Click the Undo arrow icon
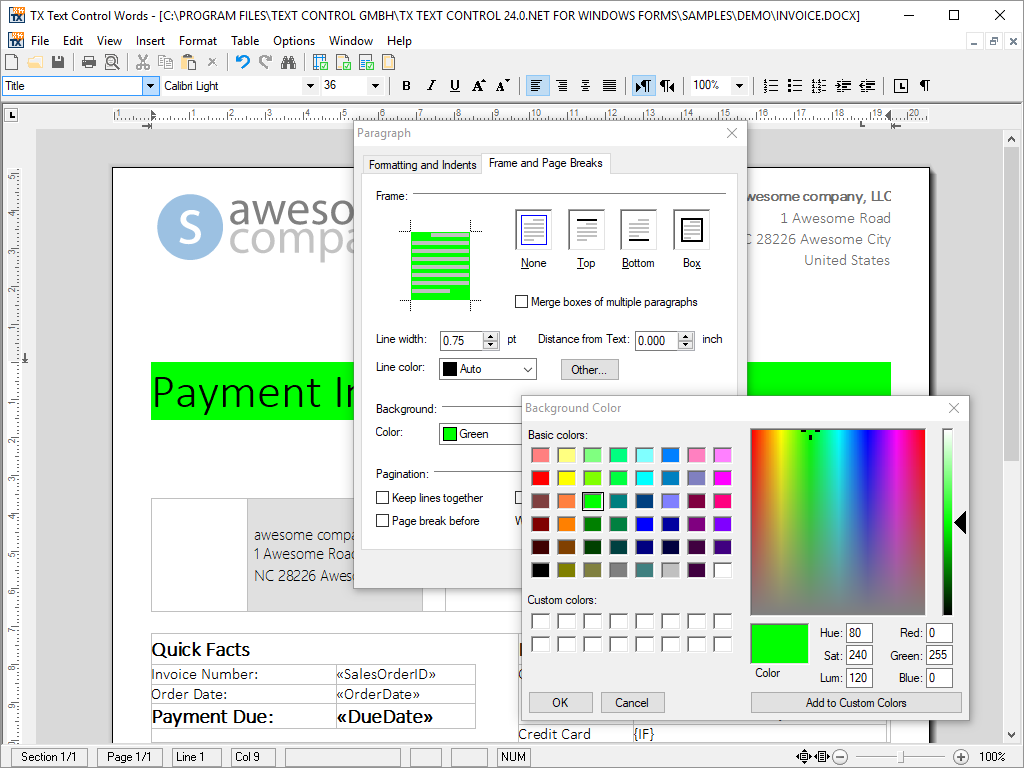This screenshot has height=768, width=1024. pyautogui.click(x=242, y=62)
